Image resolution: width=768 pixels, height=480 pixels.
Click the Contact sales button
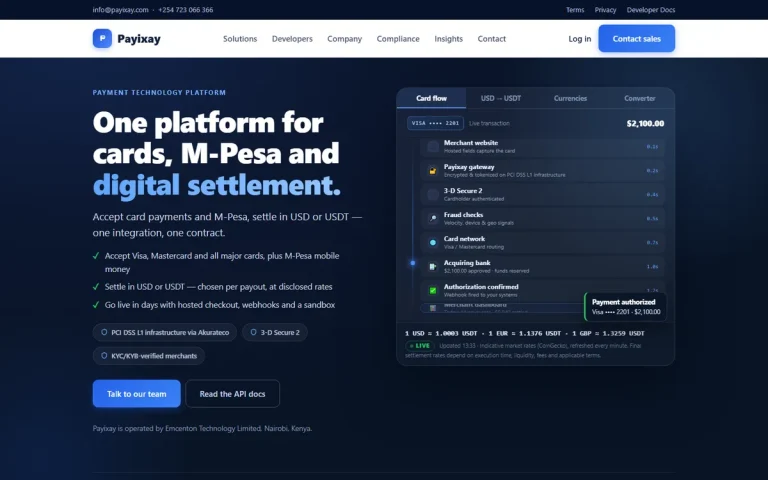click(636, 38)
